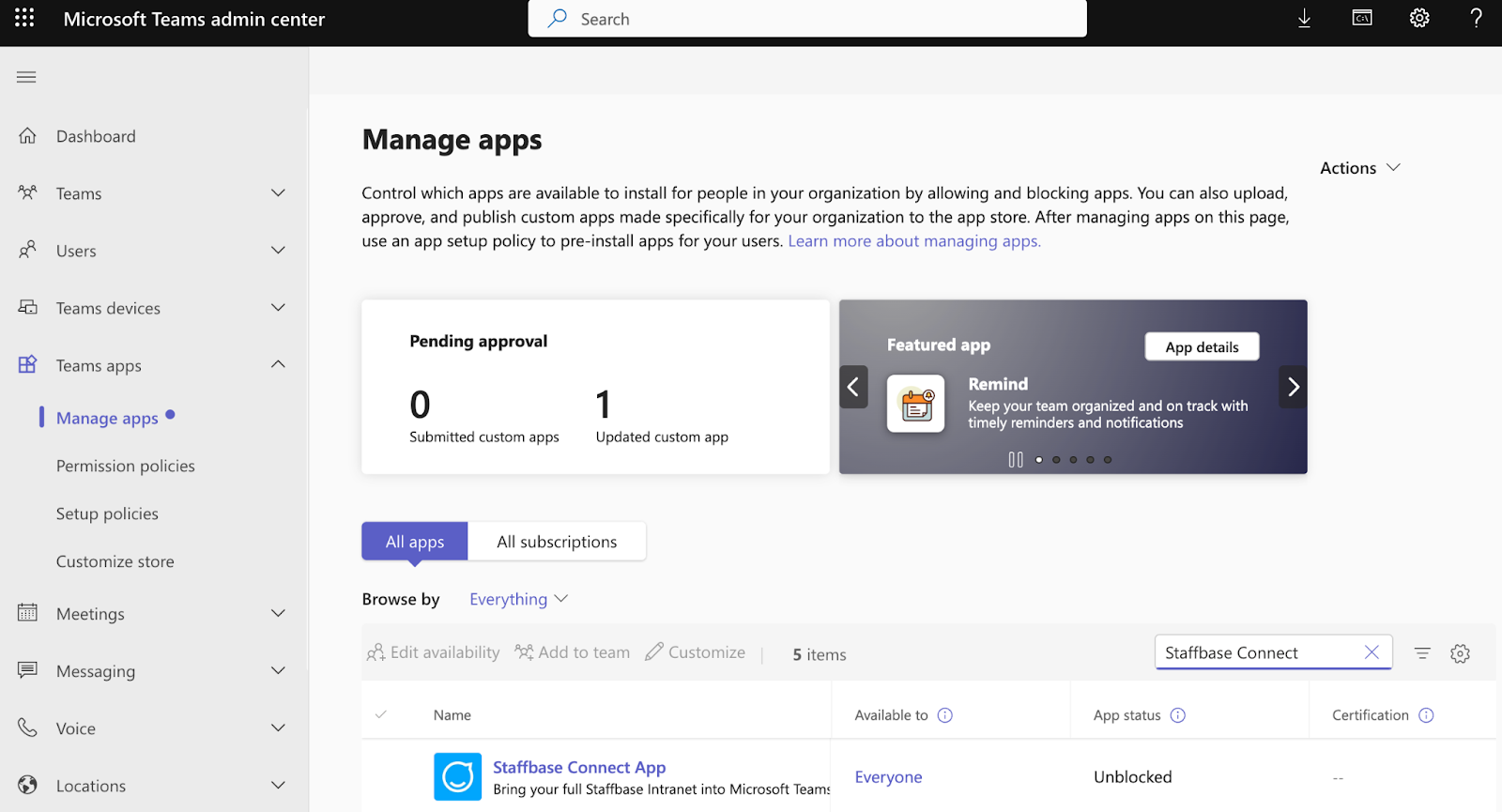Select the last carousel dot indicator
This screenshot has height=812, width=1502.
click(1108, 460)
